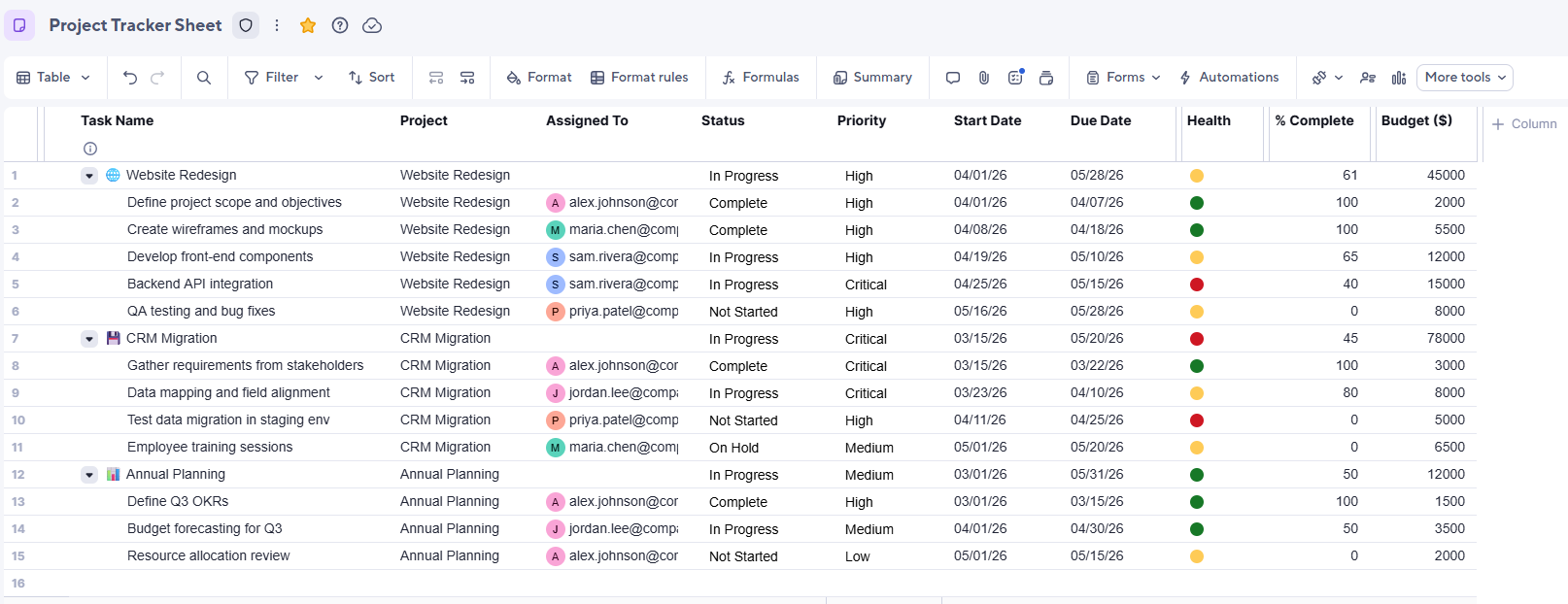Image resolution: width=1568 pixels, height=604 pixels.
Task: Collapse the Website Redesign parent row
Action: [x=89, y=176]
